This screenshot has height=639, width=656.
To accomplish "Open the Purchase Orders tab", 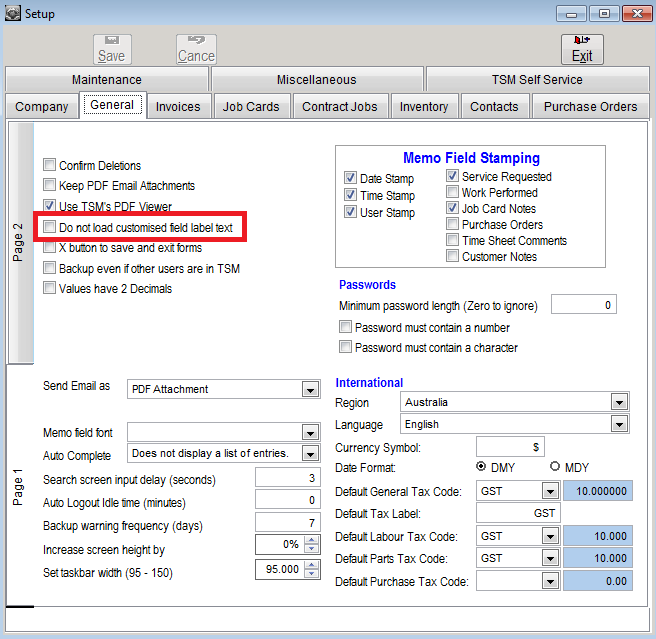I will pos(590,107).
